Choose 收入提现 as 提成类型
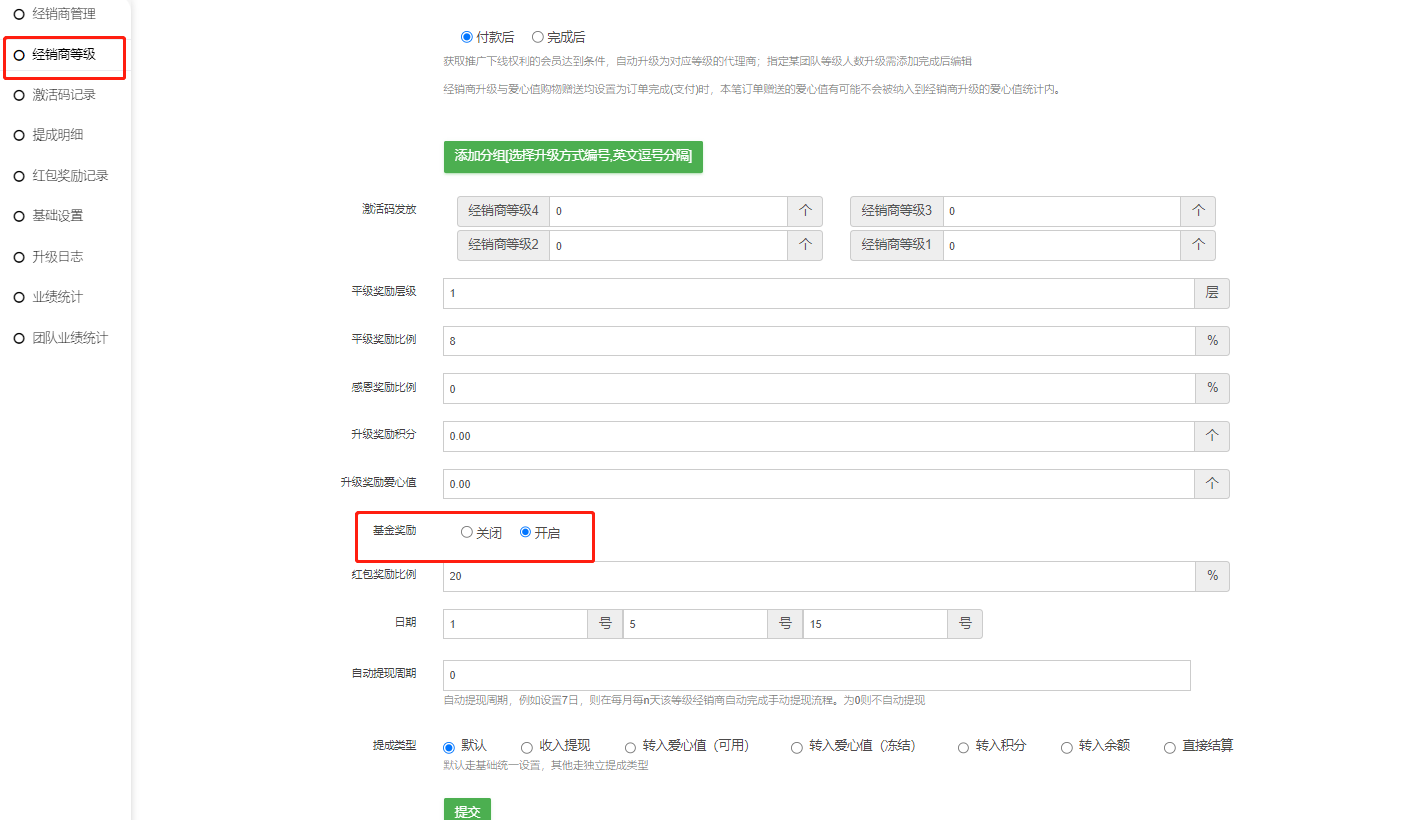This screenshot has height=820, width=1402. 527,747
